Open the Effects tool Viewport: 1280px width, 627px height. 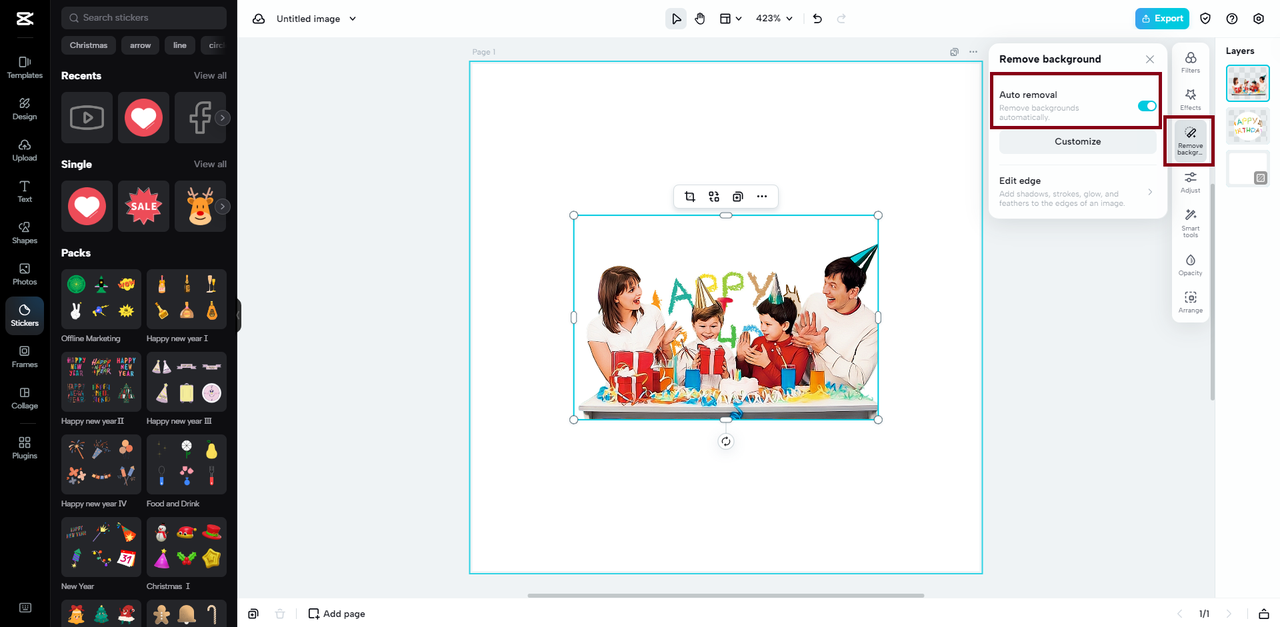tap(1190, 99)
